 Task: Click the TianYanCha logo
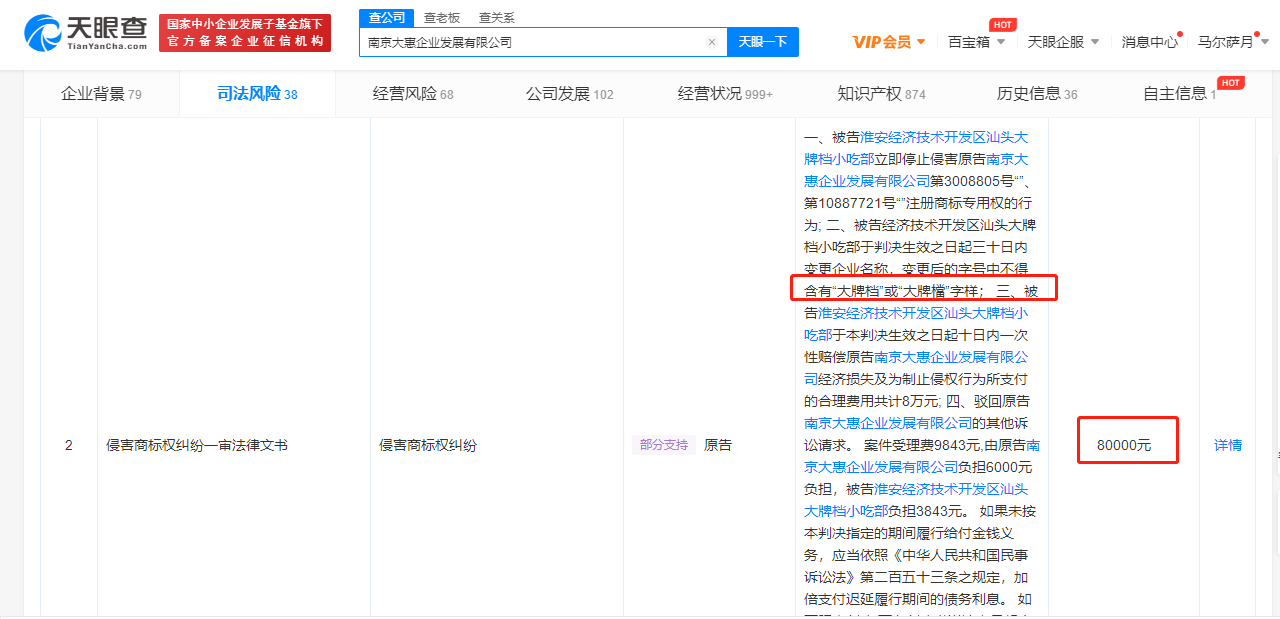pyautogui.click(x=85, y=33)
